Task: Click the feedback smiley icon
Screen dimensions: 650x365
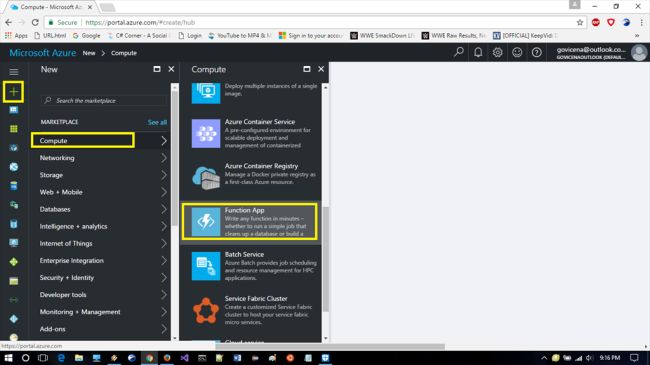Action: point(517,52)
